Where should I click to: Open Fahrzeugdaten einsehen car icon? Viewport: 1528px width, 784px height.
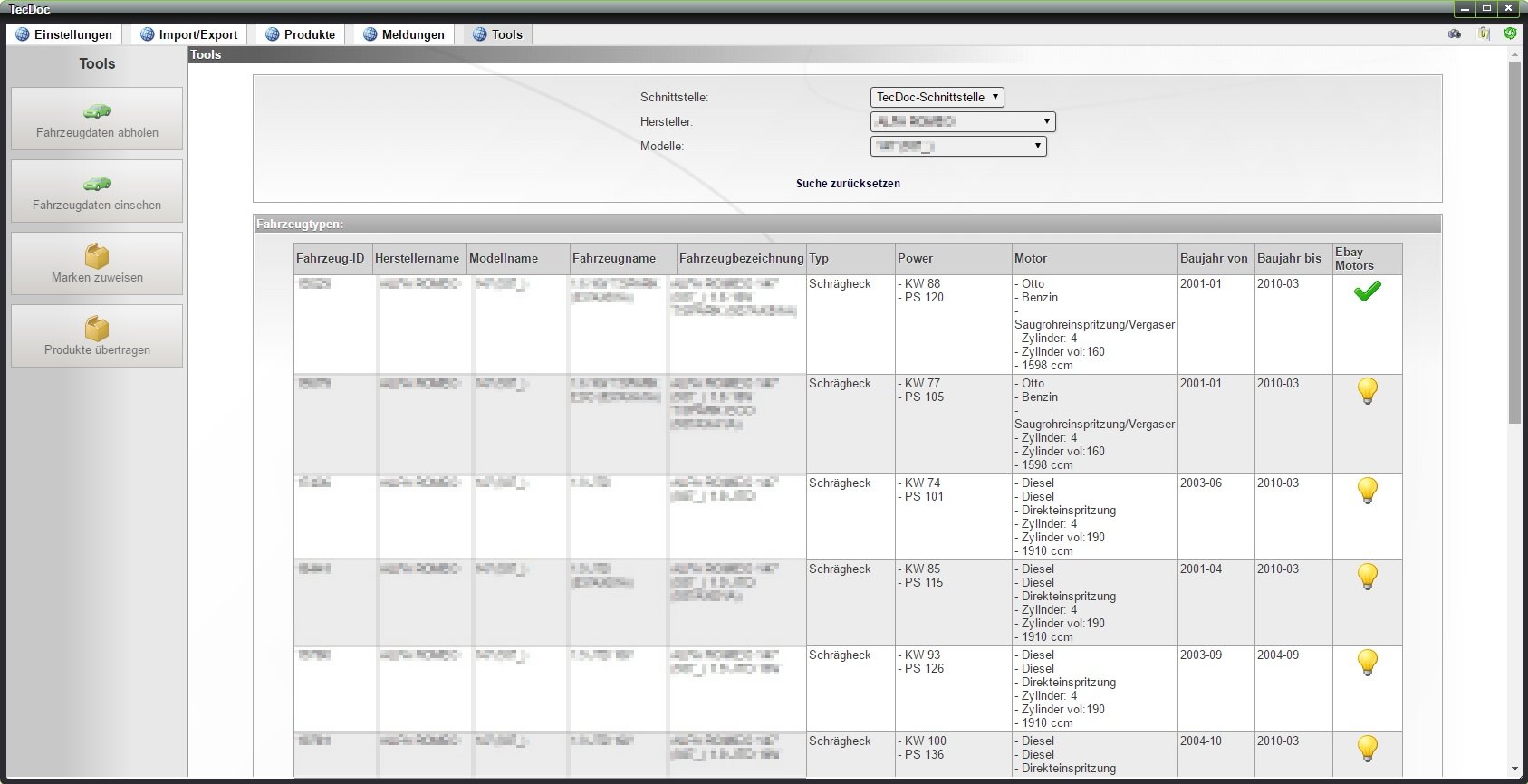97,185
